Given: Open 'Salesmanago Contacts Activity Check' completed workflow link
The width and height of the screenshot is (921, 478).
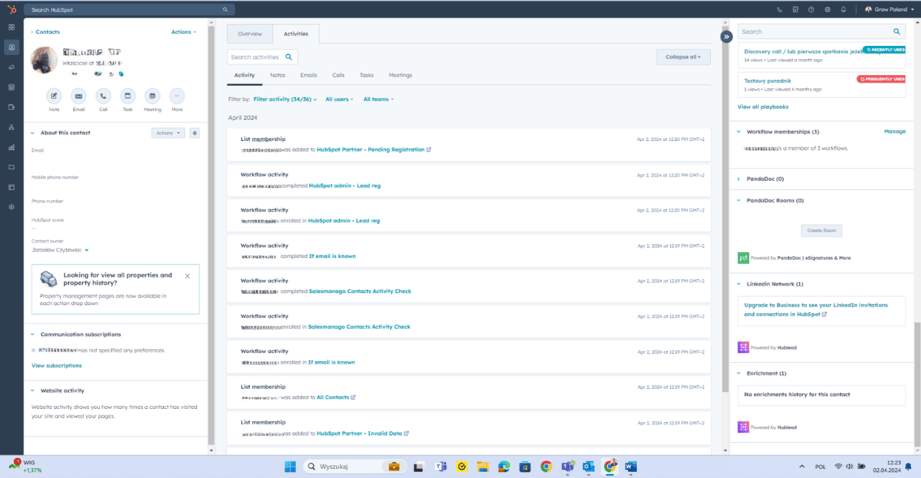Looking at the screenshot, I should click(360, 291).
